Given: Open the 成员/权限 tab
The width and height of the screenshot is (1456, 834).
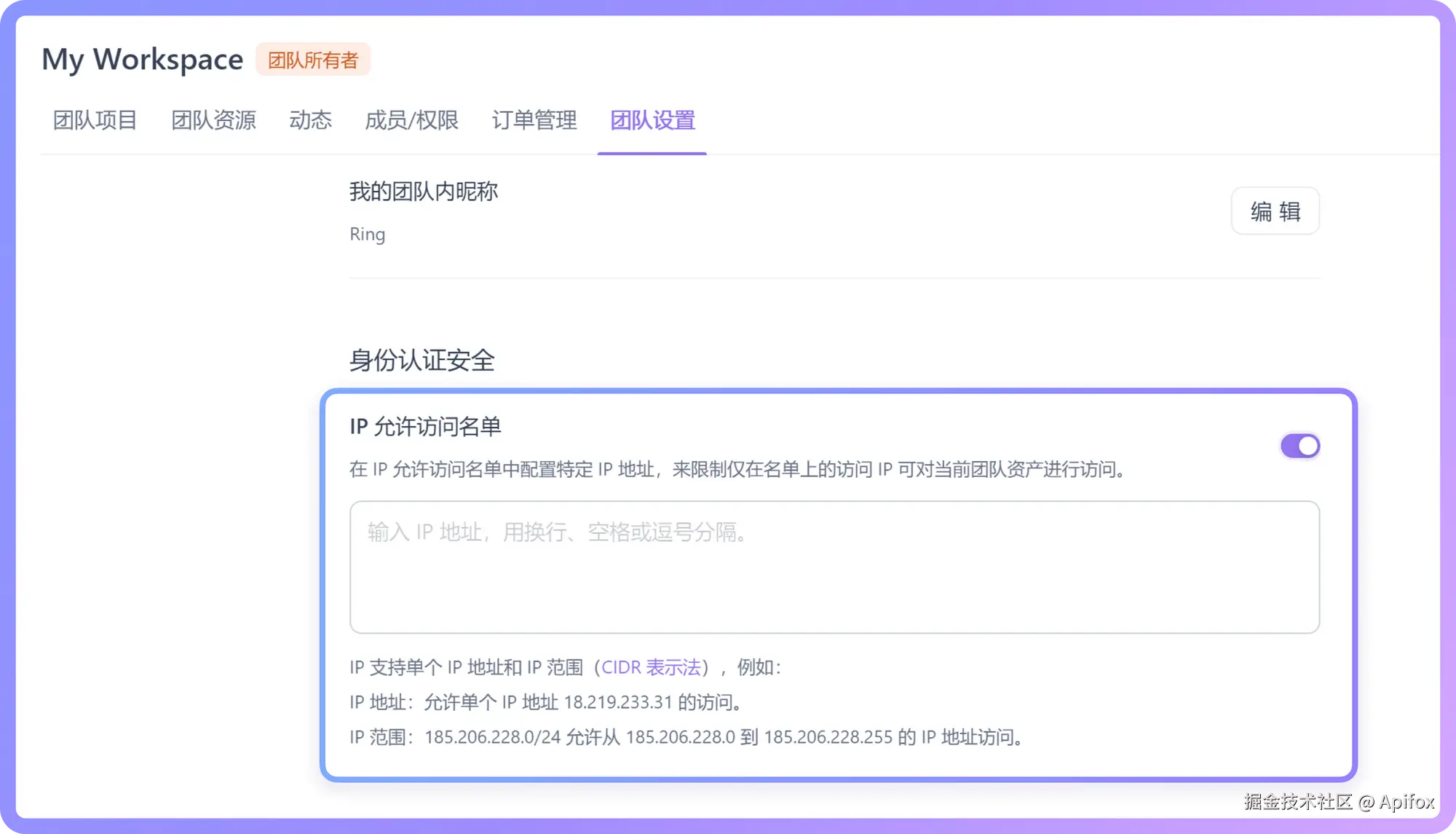Looking at the screenshot, I should 411,120.
